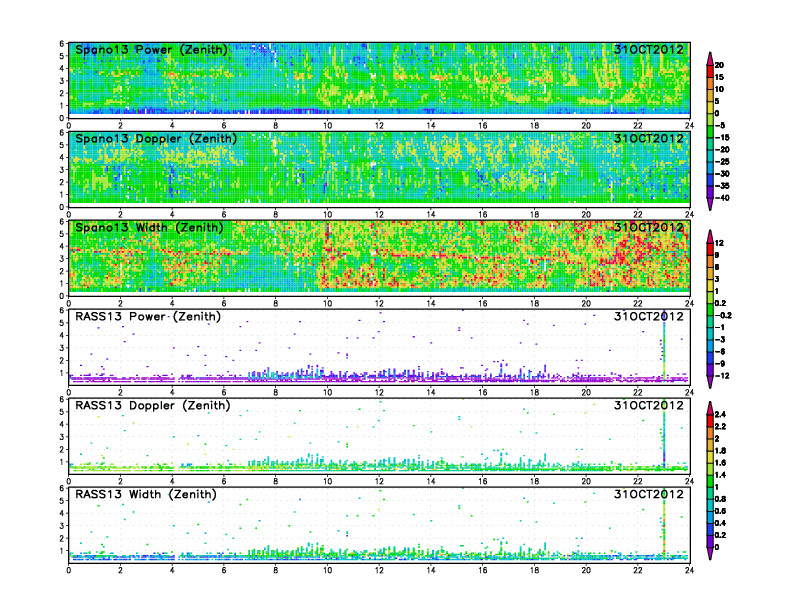Click the red segment beside the 20 label
This screenshot has width=792, height=612.
coord(710,71)
